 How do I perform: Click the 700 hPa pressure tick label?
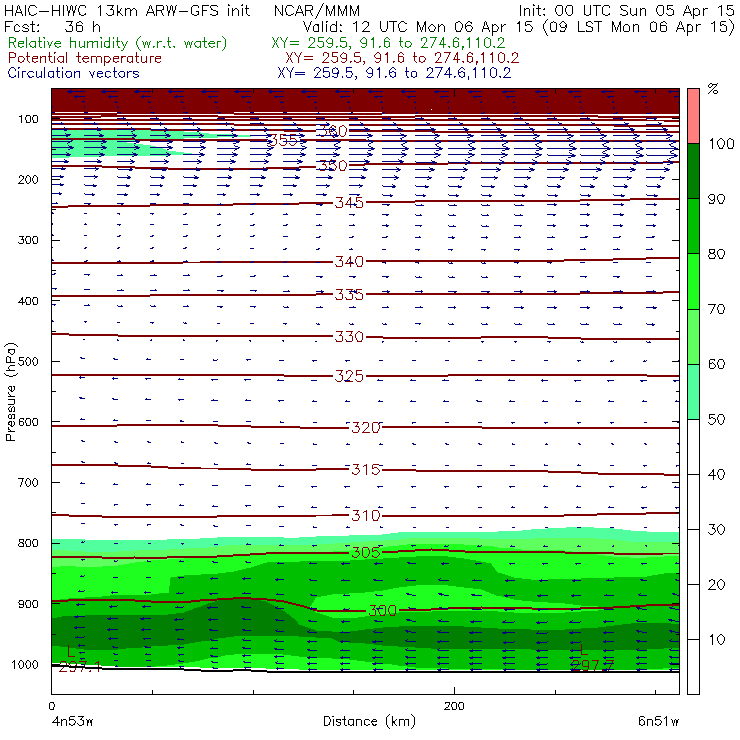pos(28,483)
